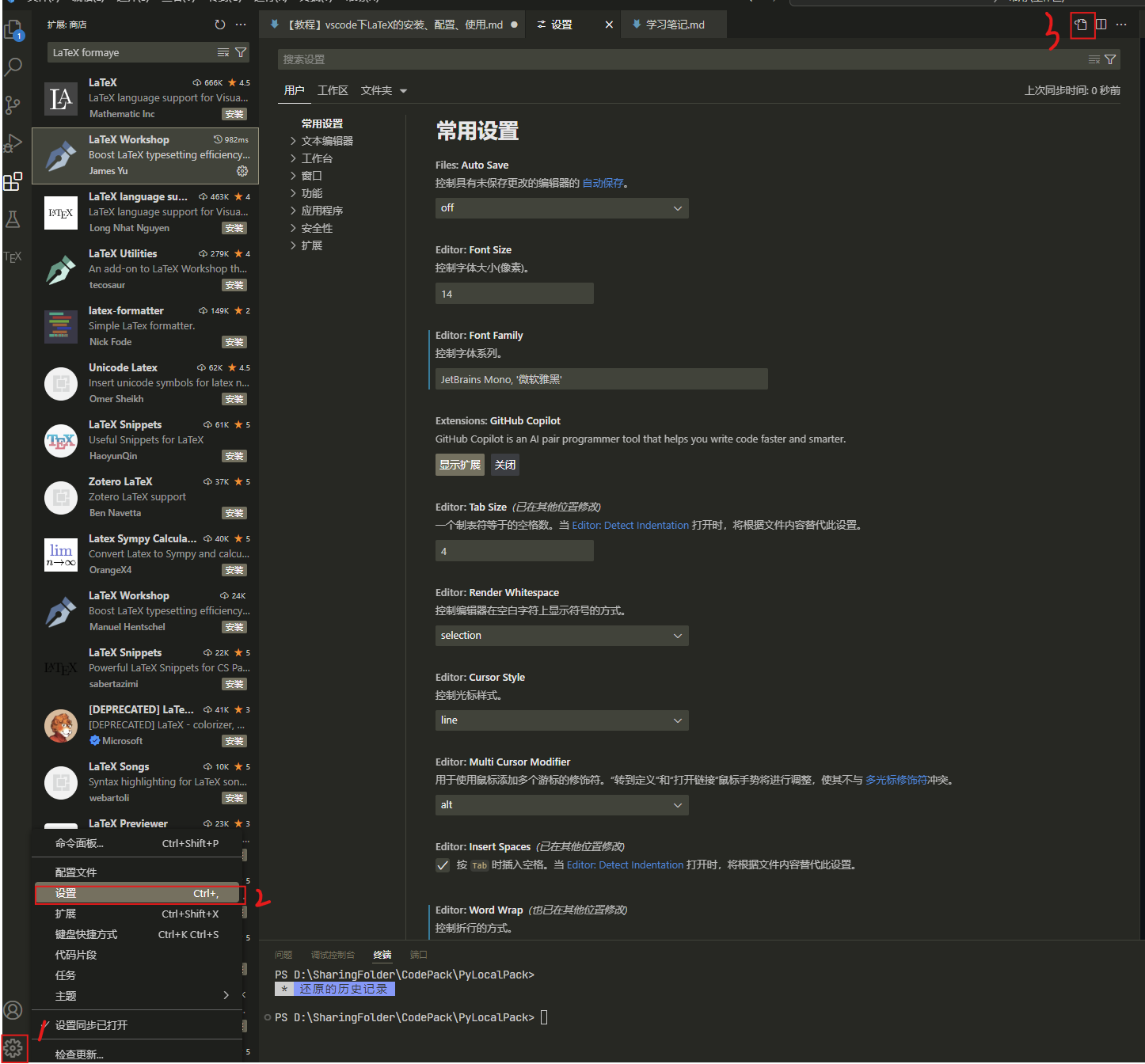Click the 搜索设置 search box
The width and height of the screenshot is (1145, 1064).
(x=681, y=59)
